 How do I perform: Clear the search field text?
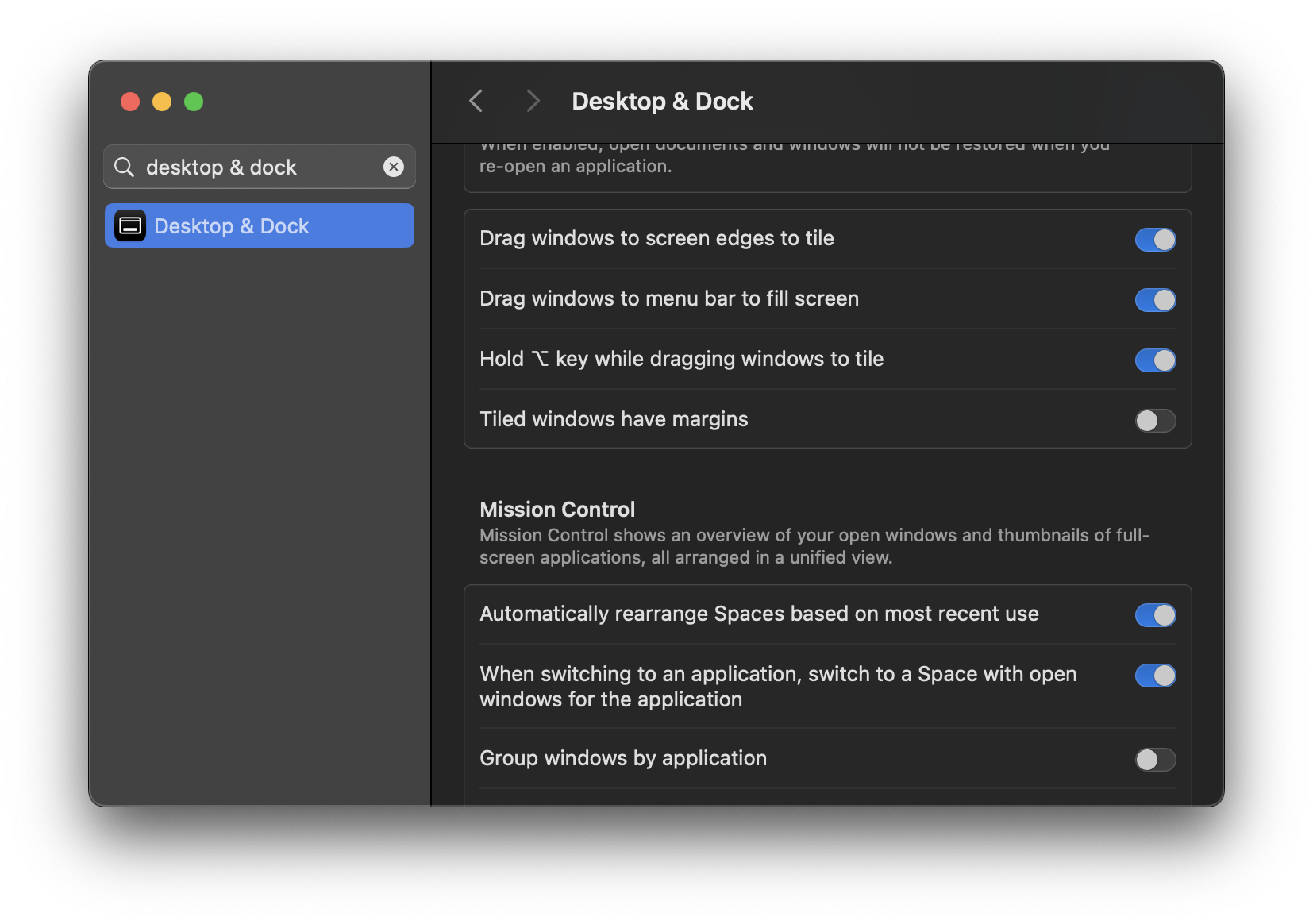tap(394, 167)
